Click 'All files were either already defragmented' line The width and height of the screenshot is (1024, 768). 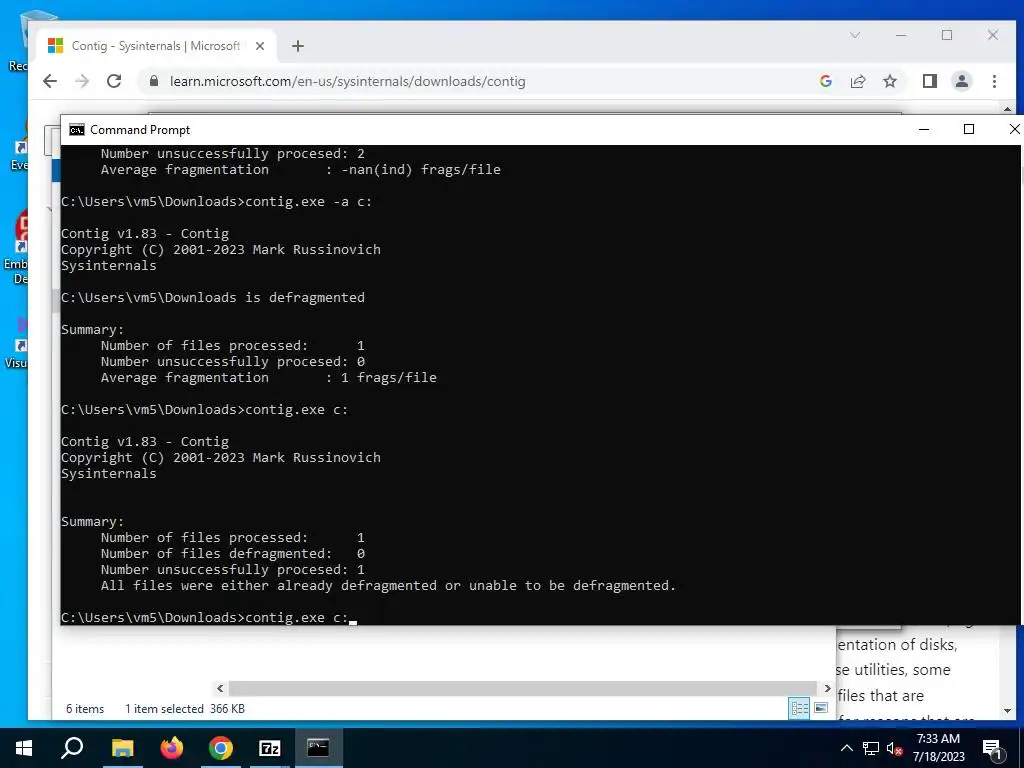pos(388,586)
